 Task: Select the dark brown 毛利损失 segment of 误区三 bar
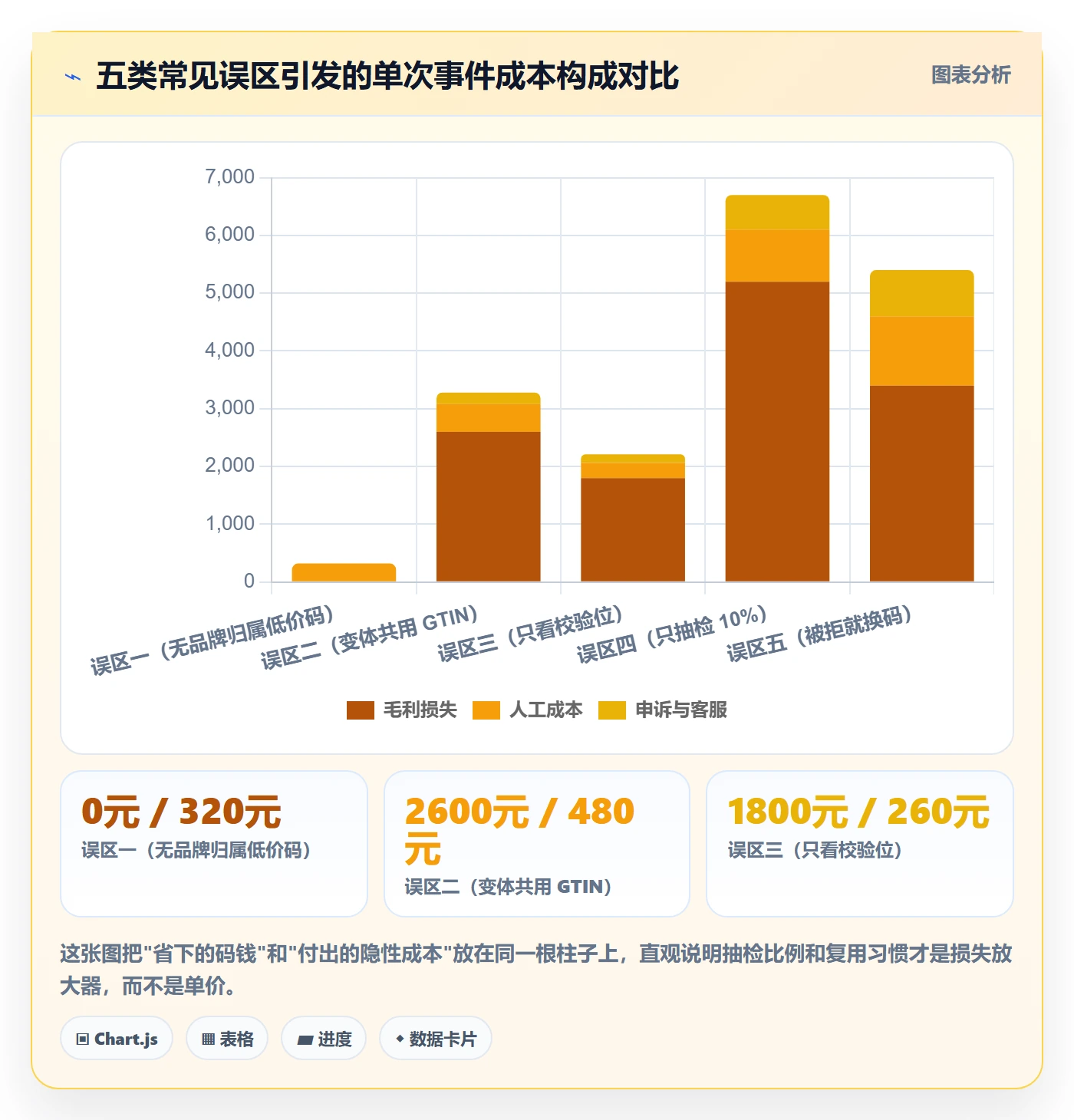633,529
